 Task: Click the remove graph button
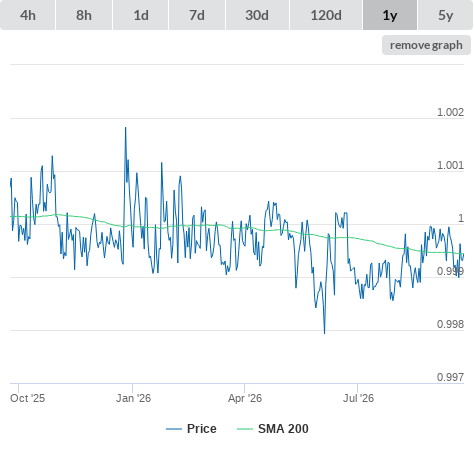pyautogui.click(x=426, y=45)
